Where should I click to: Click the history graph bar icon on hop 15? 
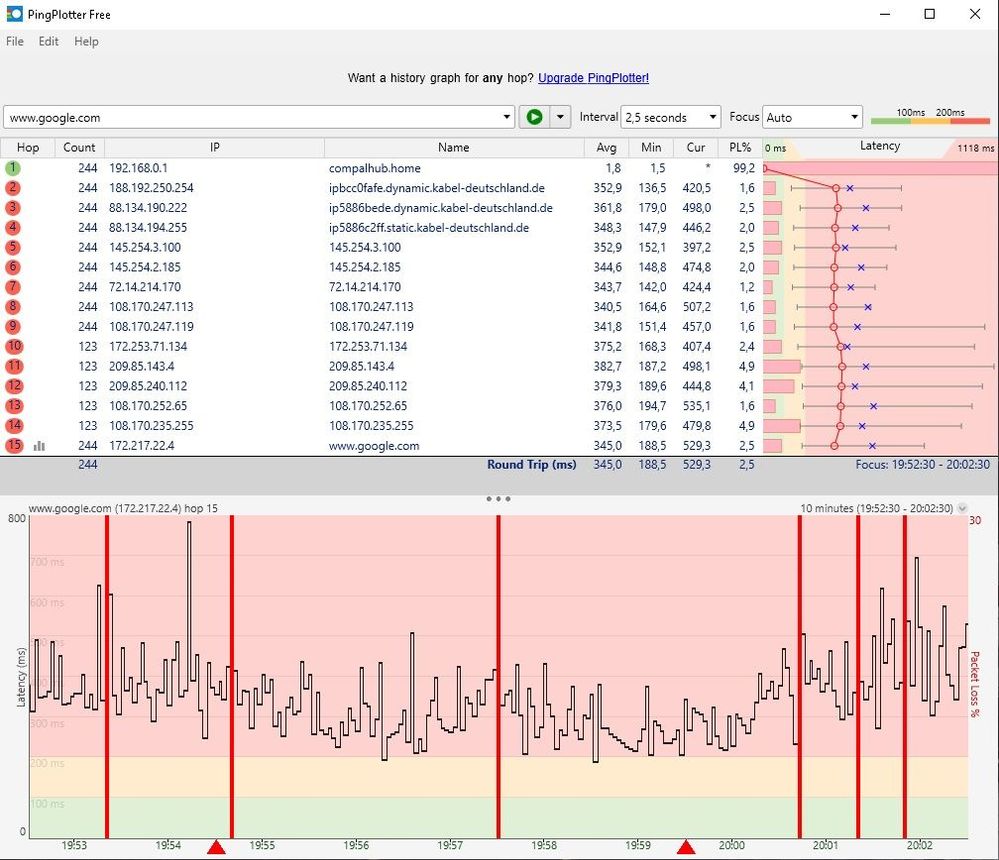tap(40, 446)
